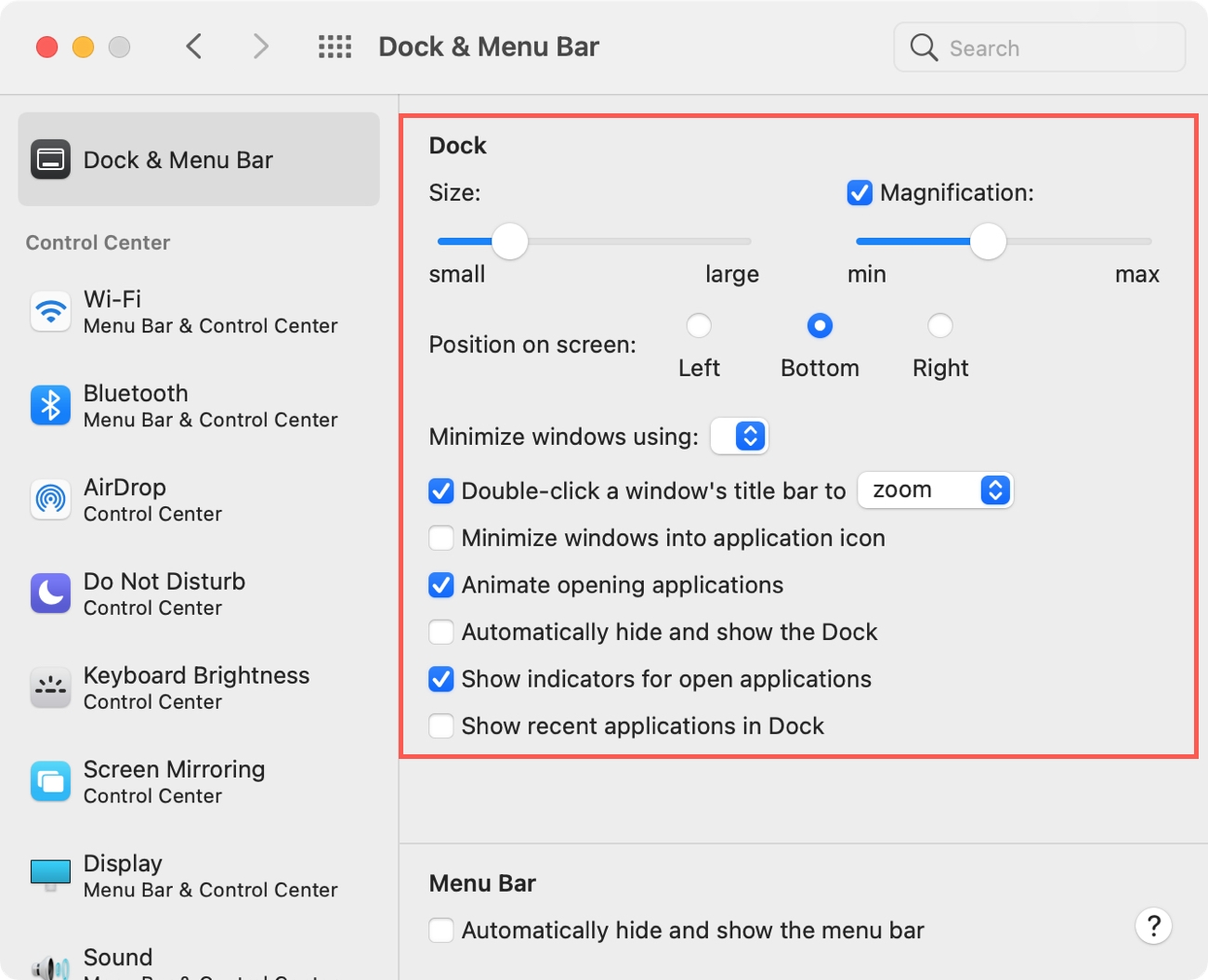
Task: Show all preferences with grid icon
Action: point(335,46)
